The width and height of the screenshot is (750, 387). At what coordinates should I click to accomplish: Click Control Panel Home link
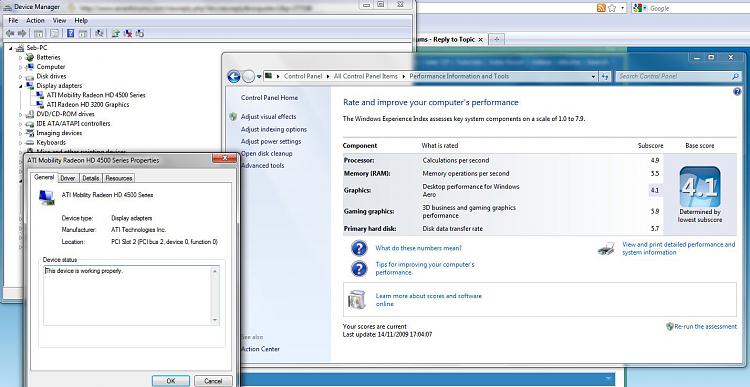269,98
